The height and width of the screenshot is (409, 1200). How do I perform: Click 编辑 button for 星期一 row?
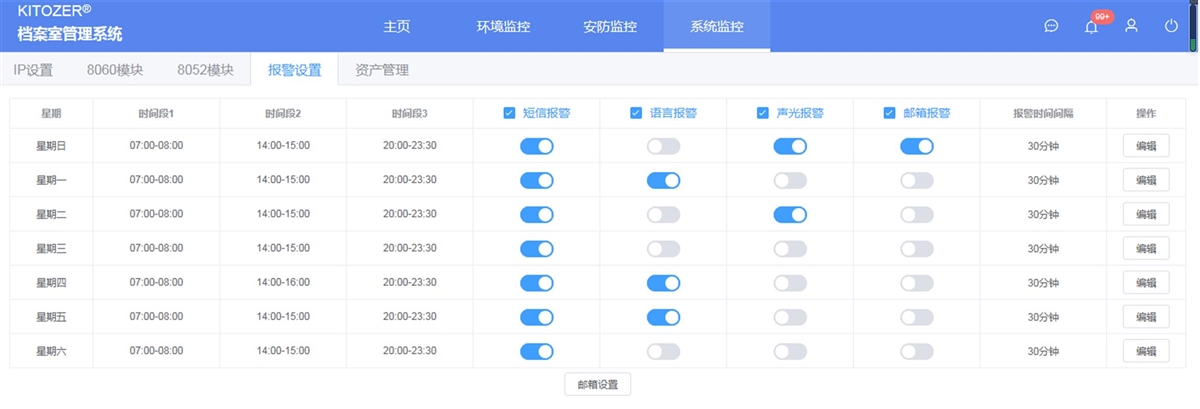[x=1146, y=181]
